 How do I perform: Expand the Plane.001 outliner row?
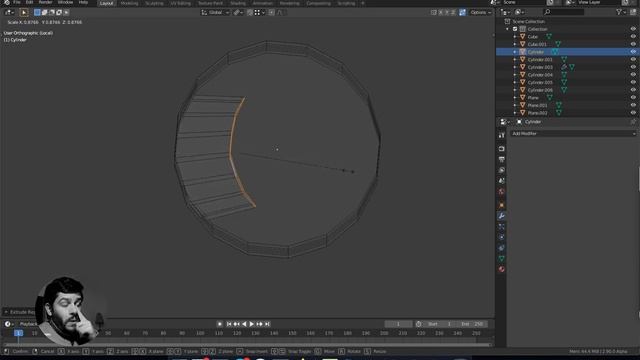pos(515,105)
